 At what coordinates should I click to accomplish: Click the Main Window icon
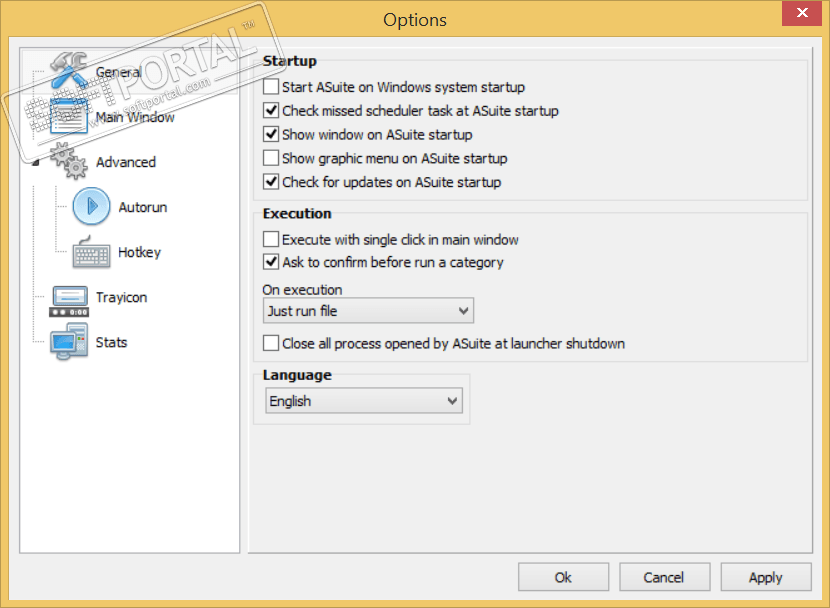coord(68,116)
